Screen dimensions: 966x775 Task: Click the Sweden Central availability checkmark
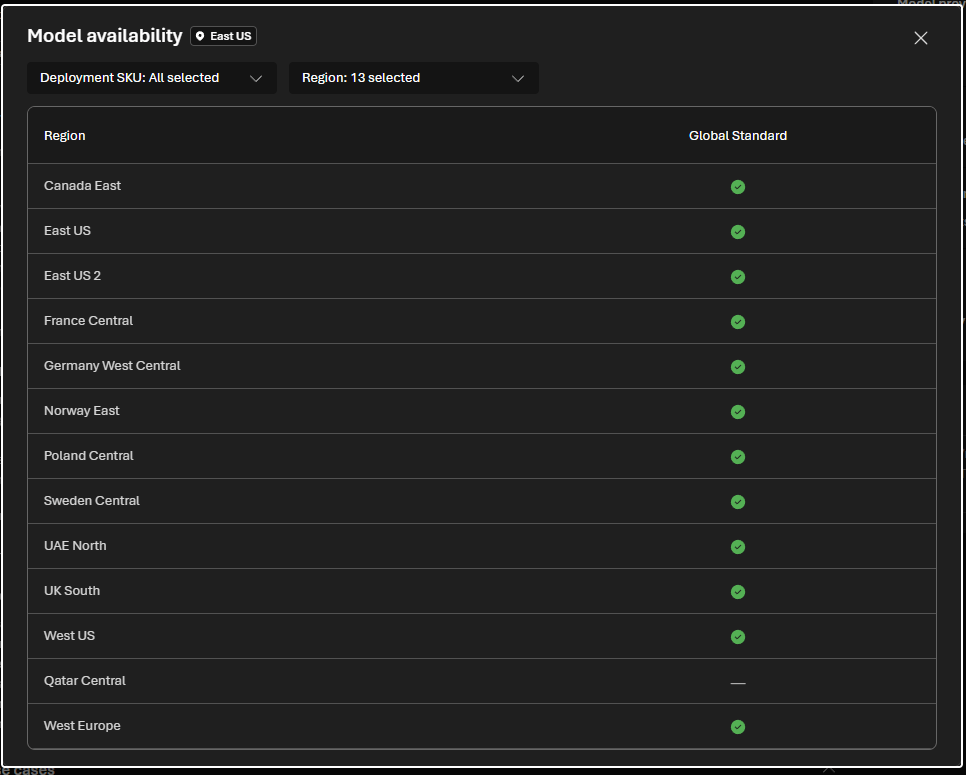click(x=737, y=501)
